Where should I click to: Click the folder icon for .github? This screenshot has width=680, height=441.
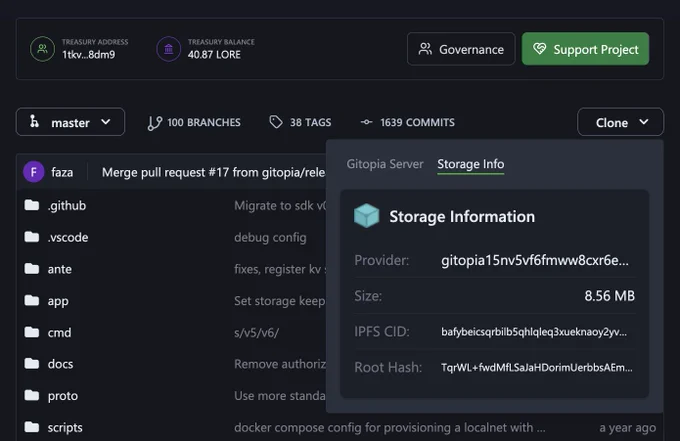pyautogui.click(x=32, y=205)
